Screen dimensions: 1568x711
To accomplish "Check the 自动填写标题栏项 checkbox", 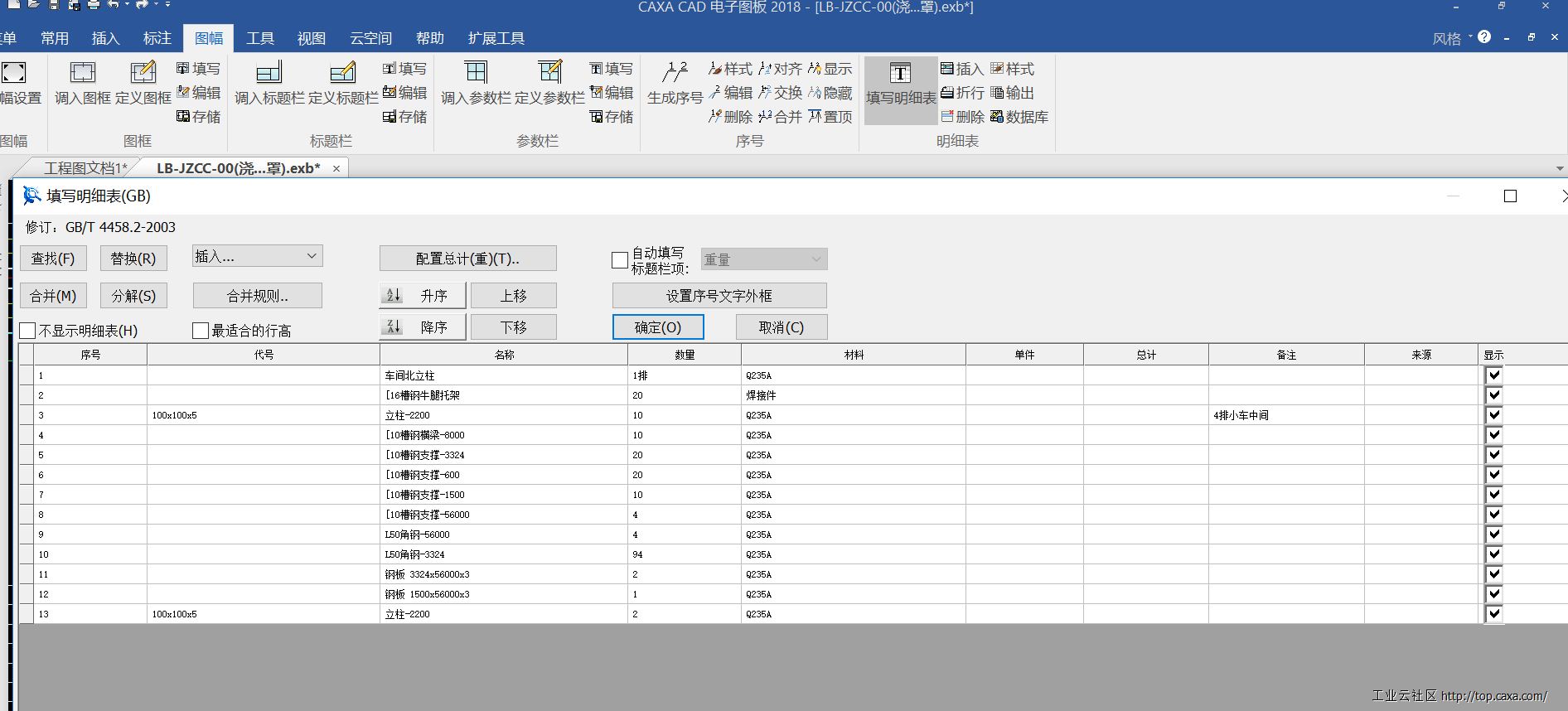I will coord(619,260).
